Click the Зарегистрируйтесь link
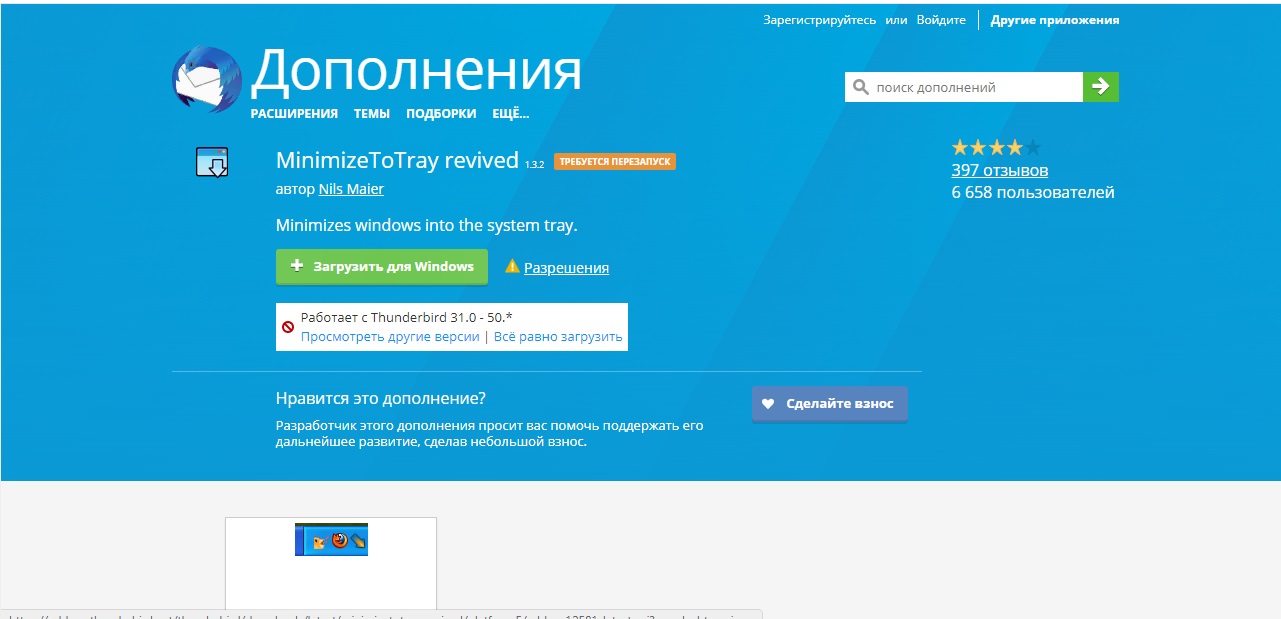The image size is (1281, 619). tap(819, 20)
